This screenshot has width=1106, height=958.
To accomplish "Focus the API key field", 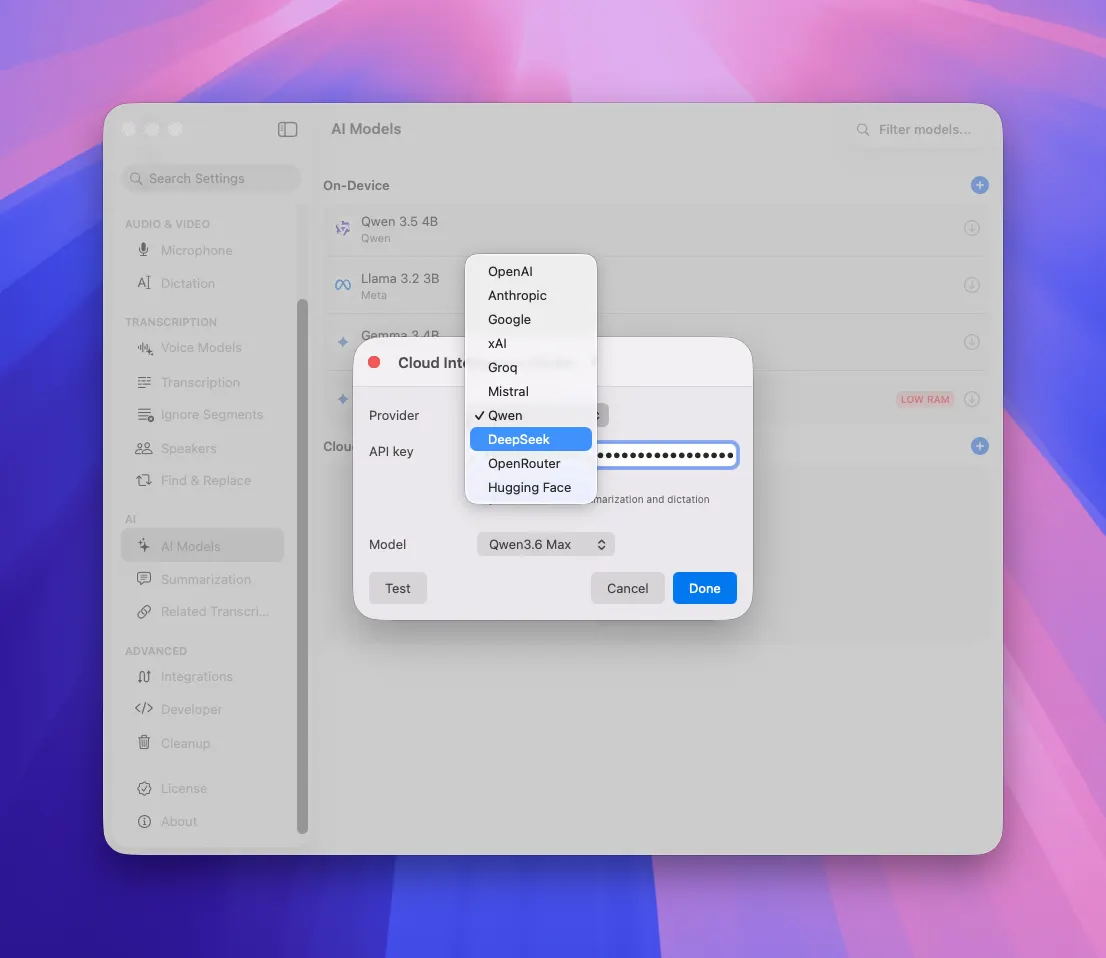I will click(x=667, y=455).
